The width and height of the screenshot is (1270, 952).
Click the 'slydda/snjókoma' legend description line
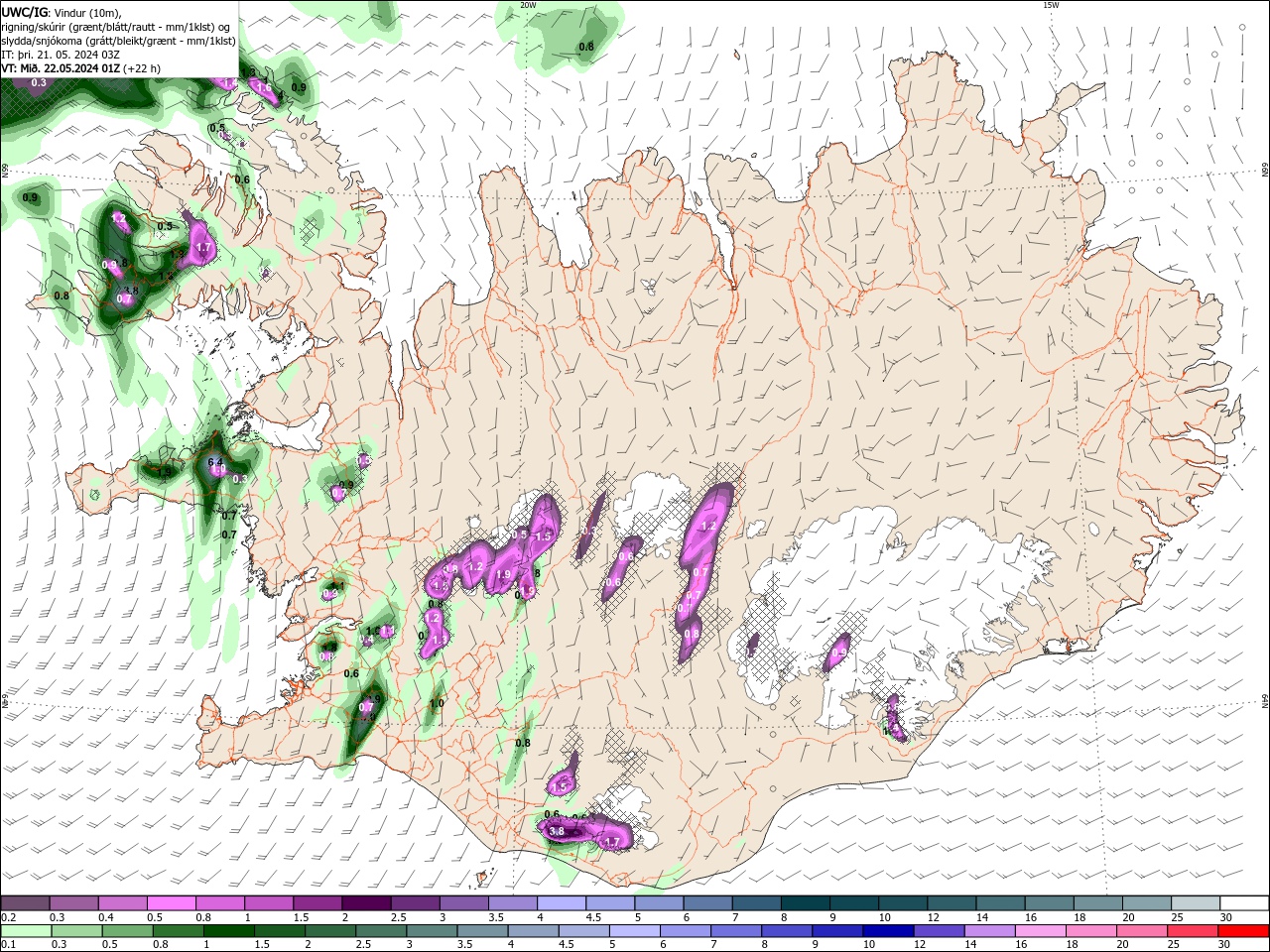119,41
